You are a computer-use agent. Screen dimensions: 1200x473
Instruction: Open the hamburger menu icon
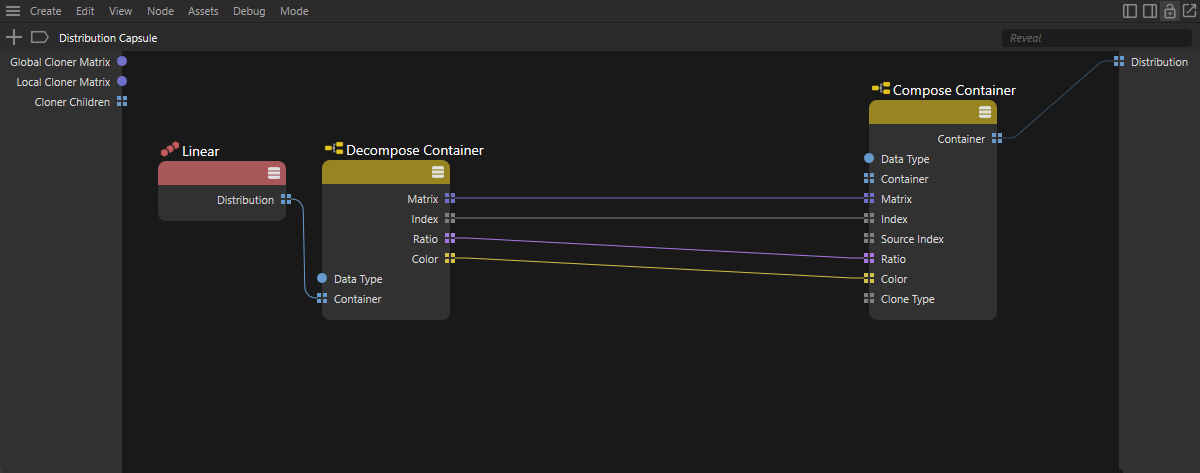coord(13,11)
